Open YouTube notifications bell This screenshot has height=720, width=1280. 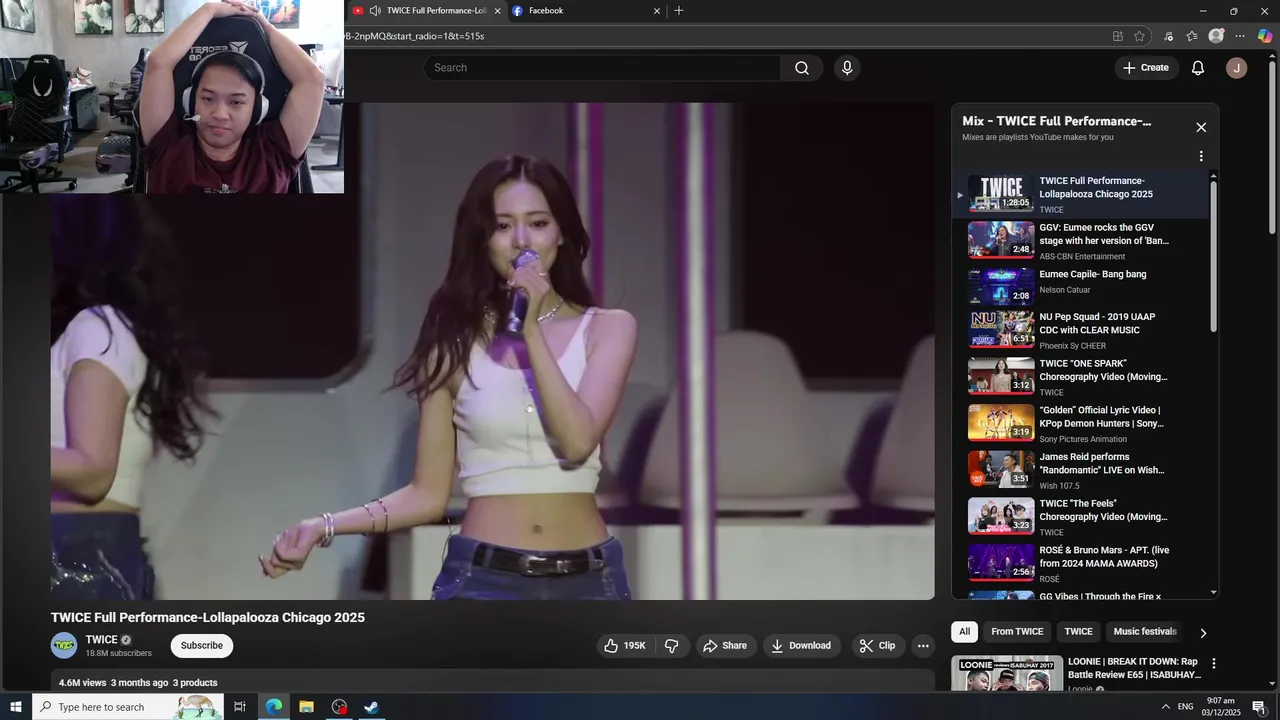click(x=1197, y=68)
